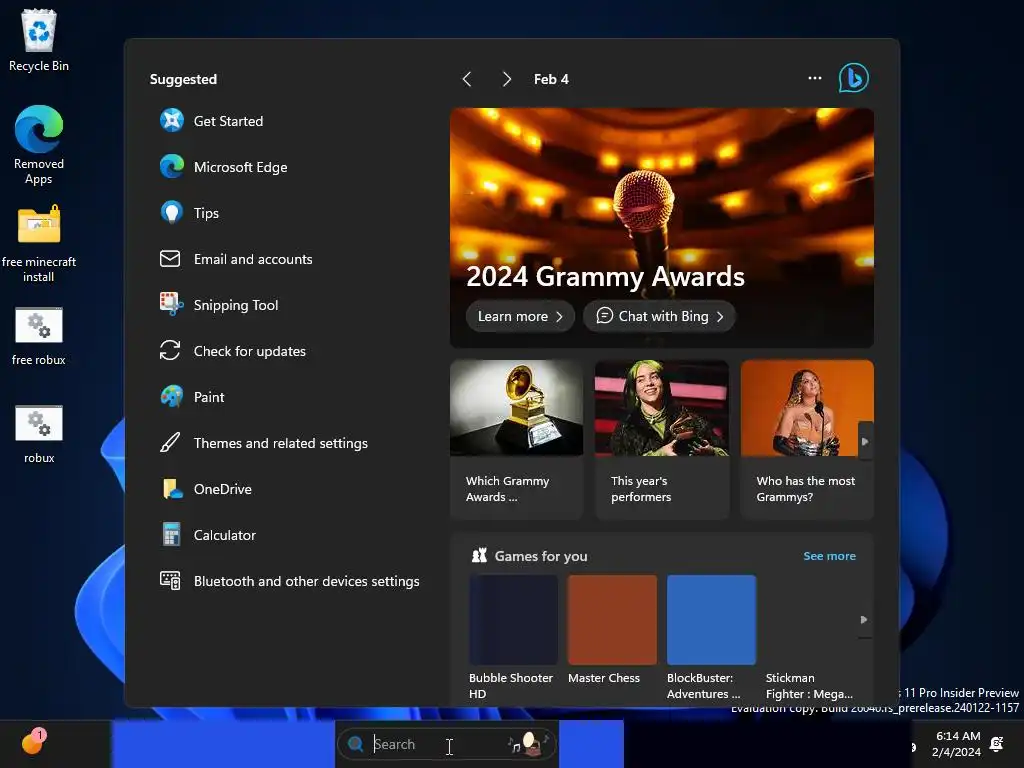Open Which Grammy Awards card

[x=516, y=440]
